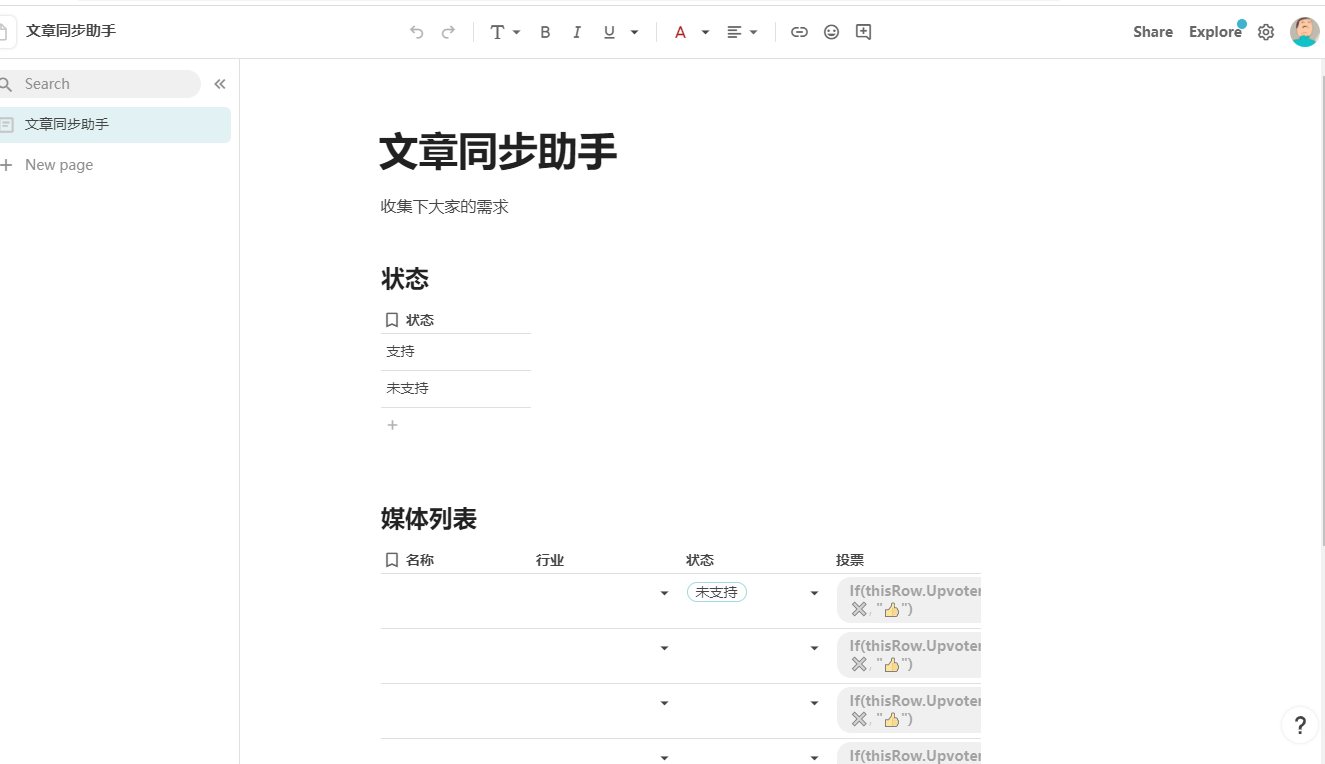Screen dimensions: 1325x764
Task: Open the emoji picker icon
Action: tap(831, 32)
